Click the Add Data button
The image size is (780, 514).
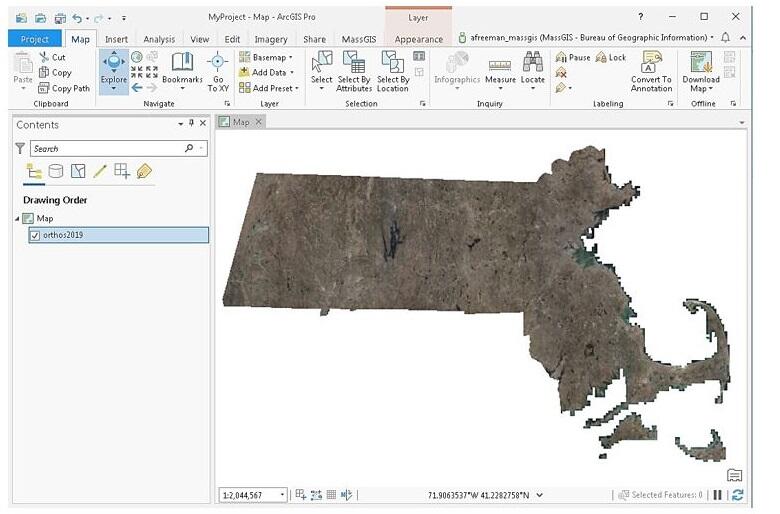pyautogui.click(x=266, y=73)
